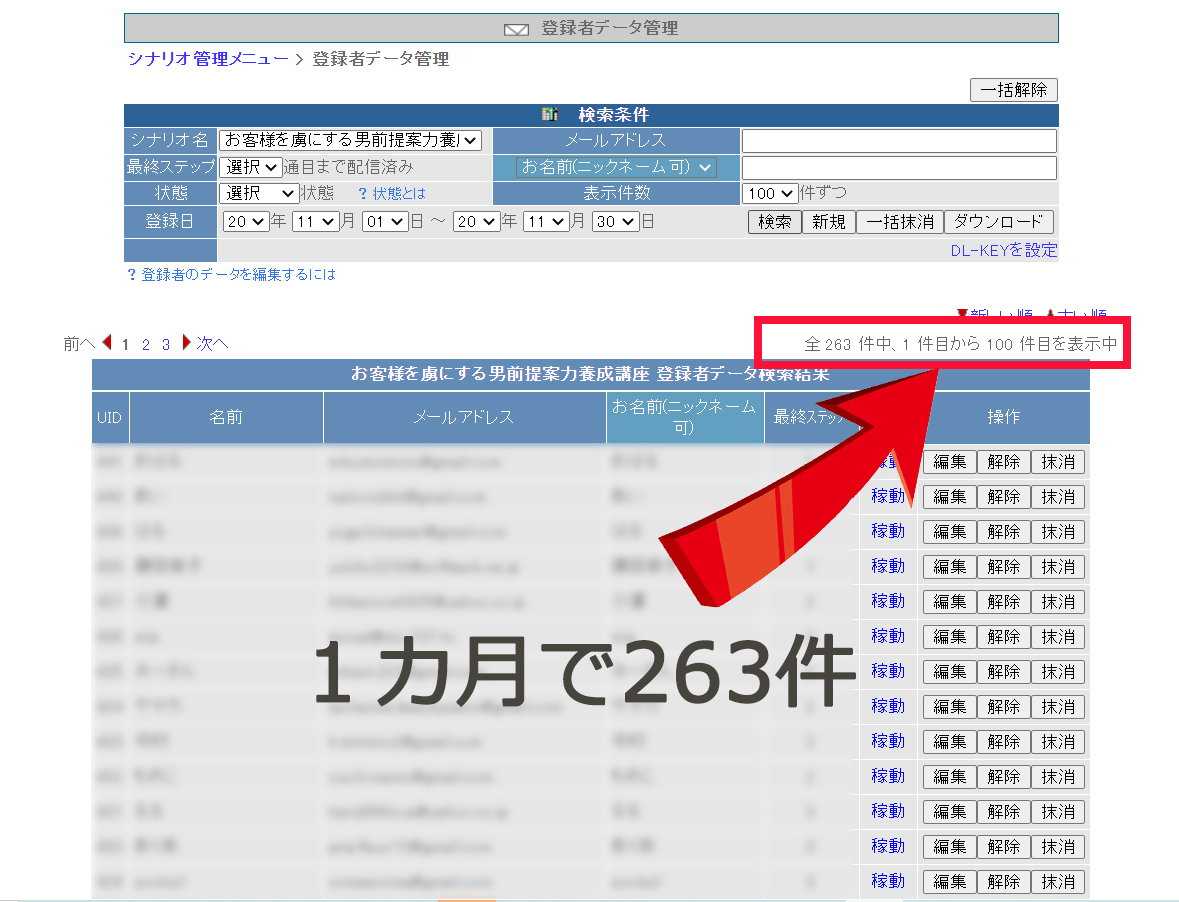1179x902 pixels.
Task: Click the 操作 column header
Action: click(1004, 417)
